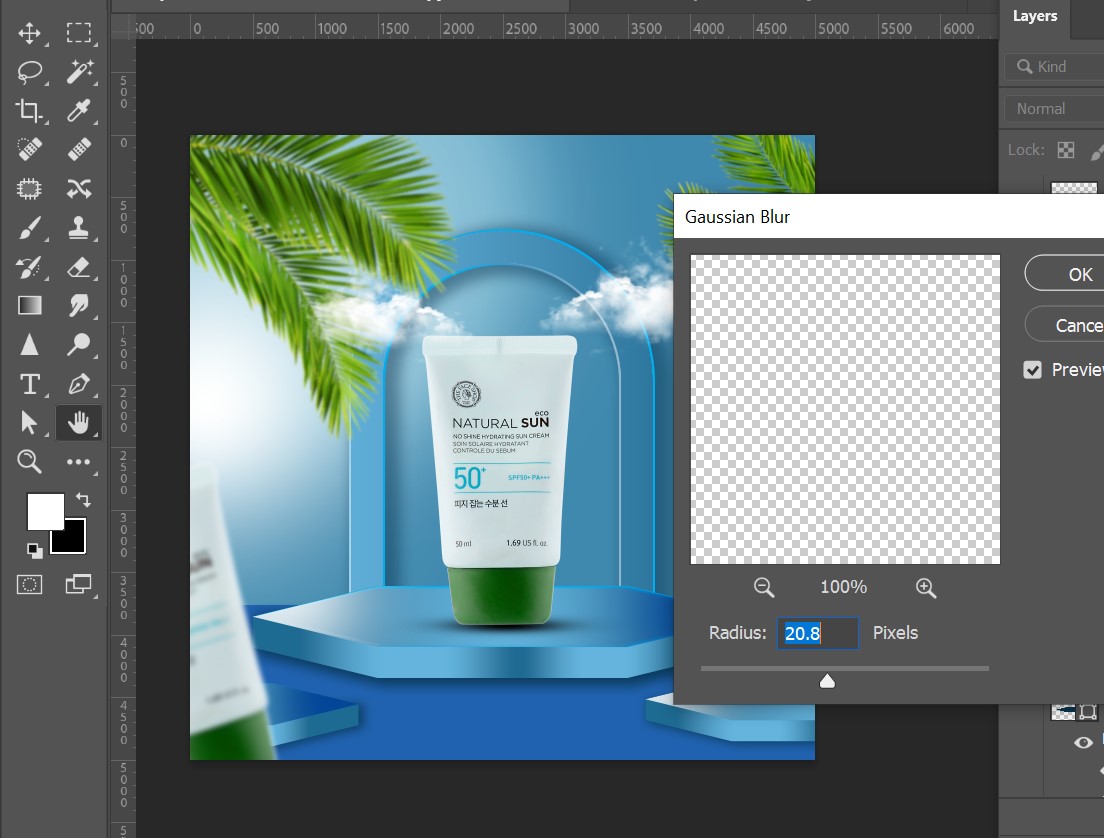Image resolution: width=1104 pixels, height=838 pixels.
Task: Select the Hand tool
Action: [x=79, y=423]
